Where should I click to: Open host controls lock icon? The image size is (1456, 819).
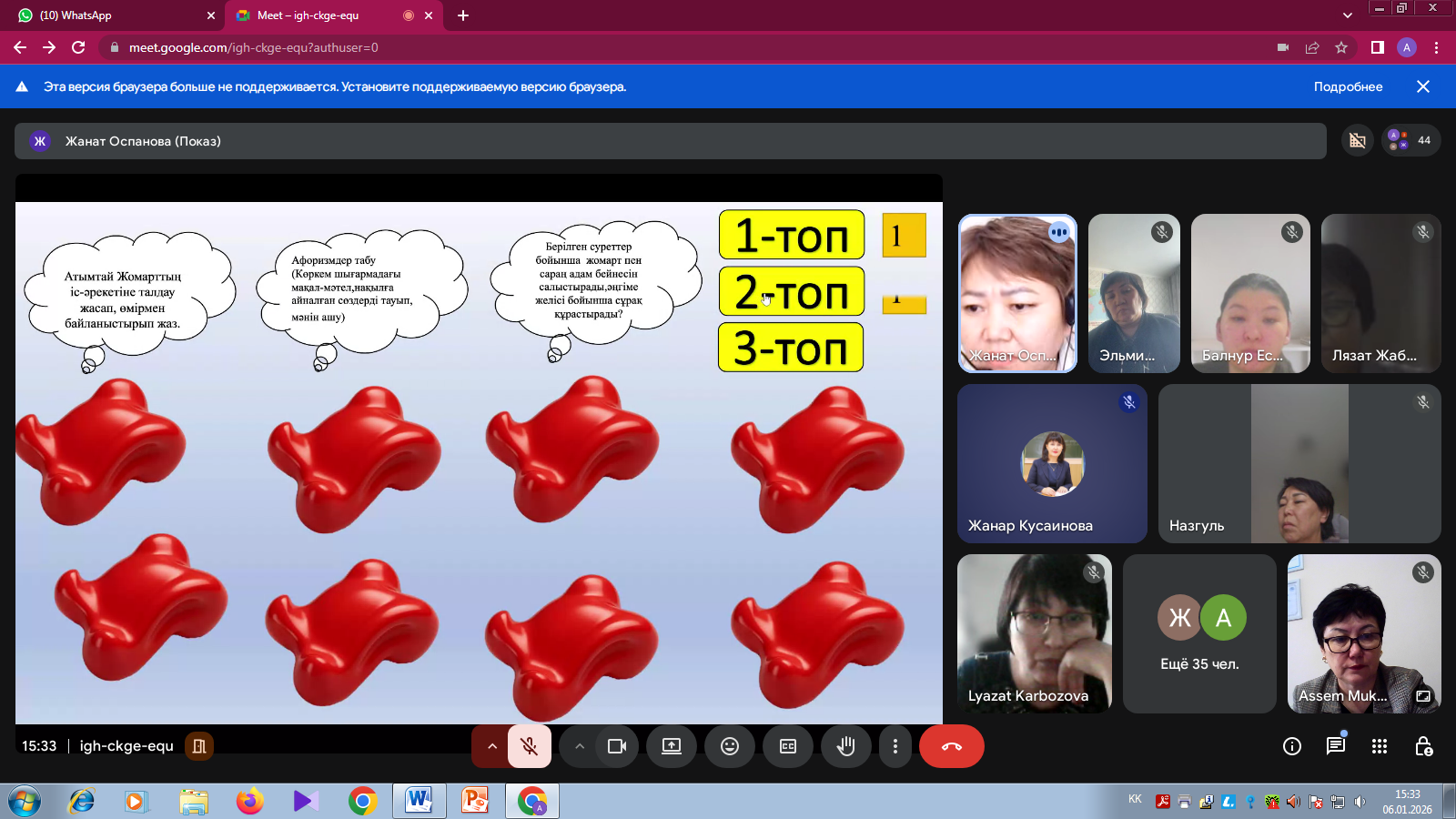[x=1423, y=746]
